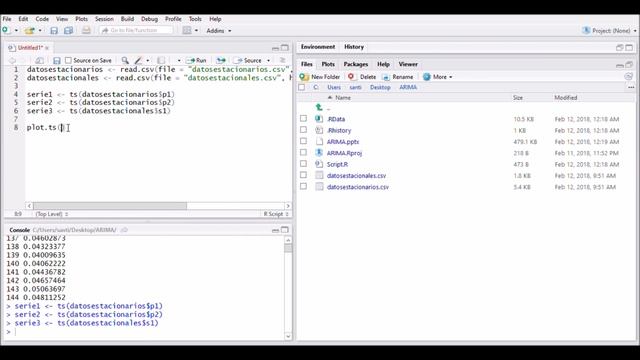The height and width of the screenshot is (360, 640).
Task: Click the Open File folder icon
Action: (x=29, y=31)
